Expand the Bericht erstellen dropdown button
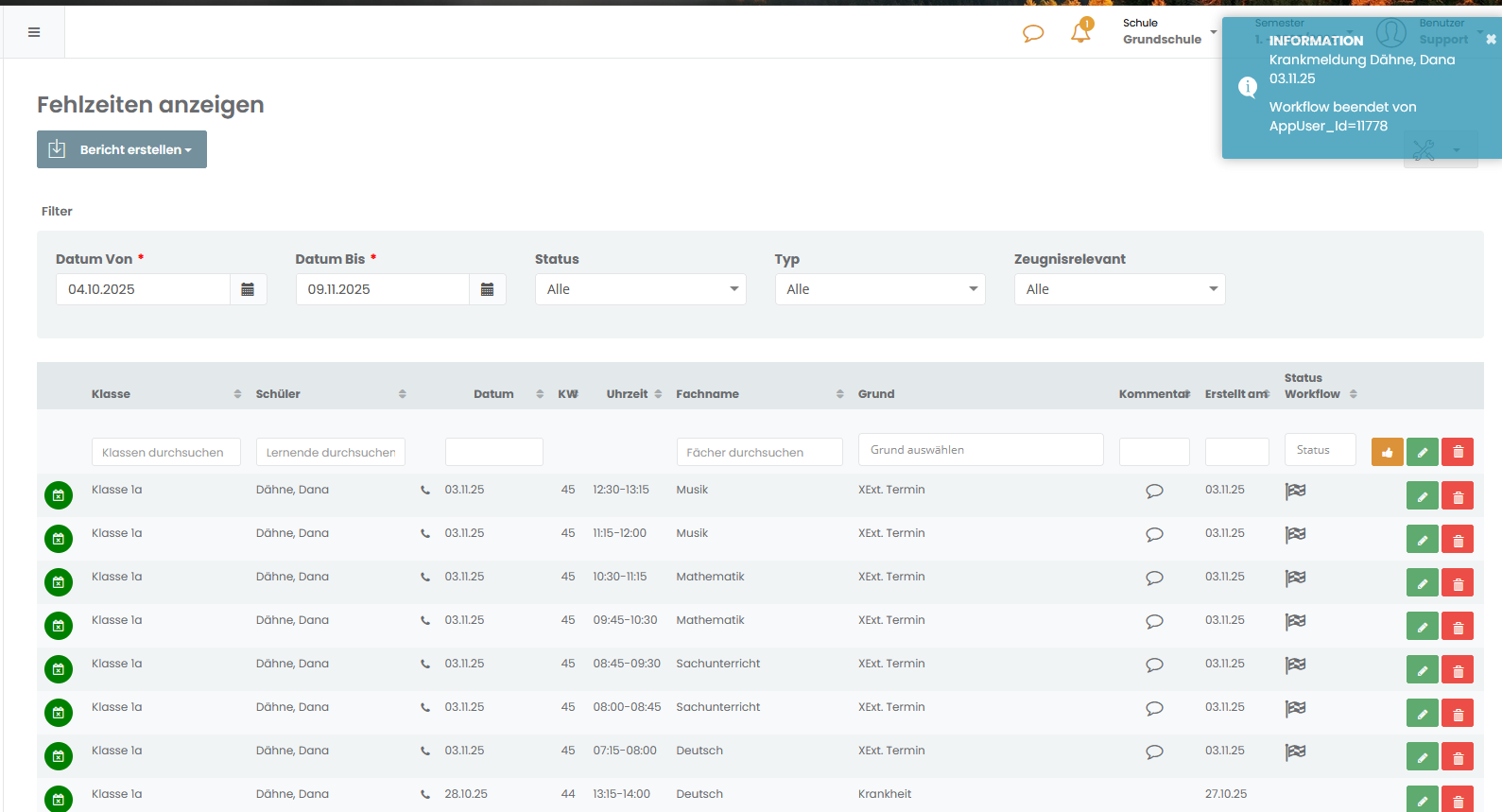 tap(122, 149)
